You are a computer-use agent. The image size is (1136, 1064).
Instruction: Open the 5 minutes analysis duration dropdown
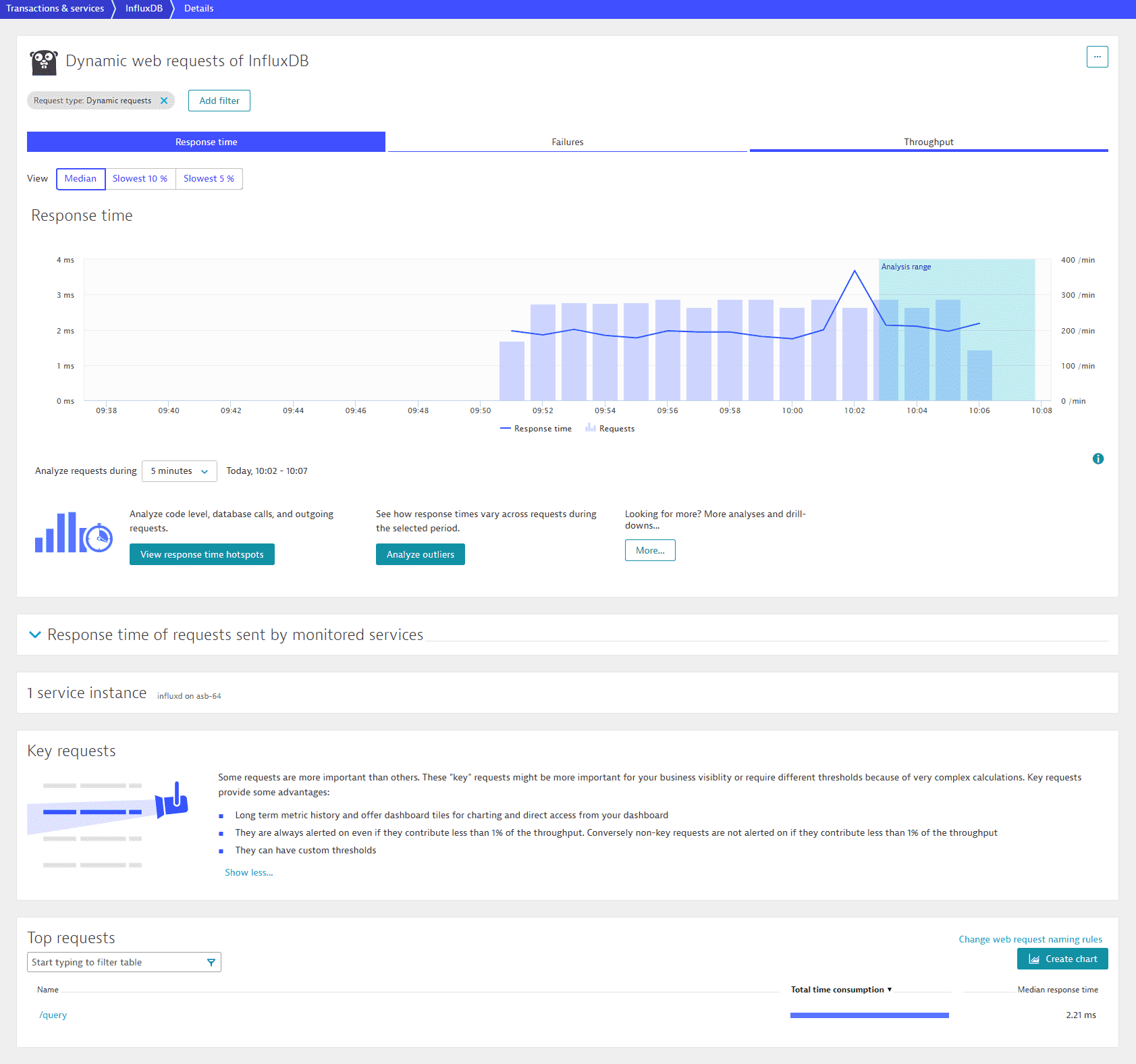179,471
